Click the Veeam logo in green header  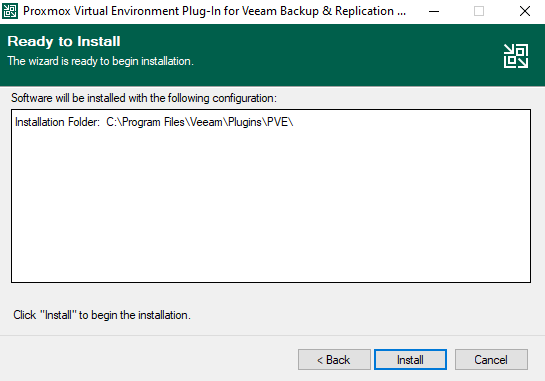click(516, 56)
